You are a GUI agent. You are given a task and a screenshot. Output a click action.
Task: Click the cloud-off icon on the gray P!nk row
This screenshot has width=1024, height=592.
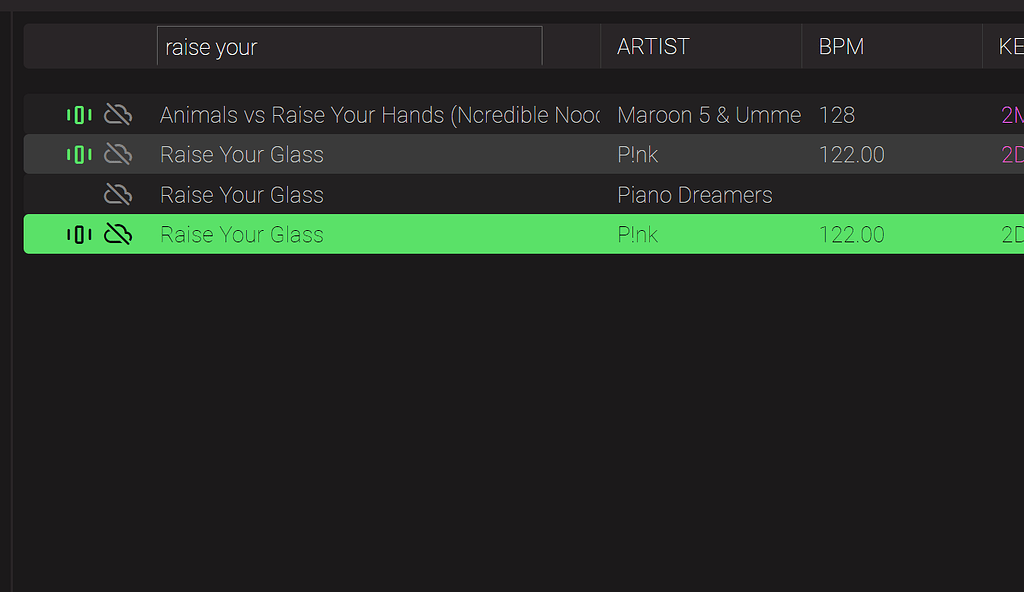[x=118, y=154]
